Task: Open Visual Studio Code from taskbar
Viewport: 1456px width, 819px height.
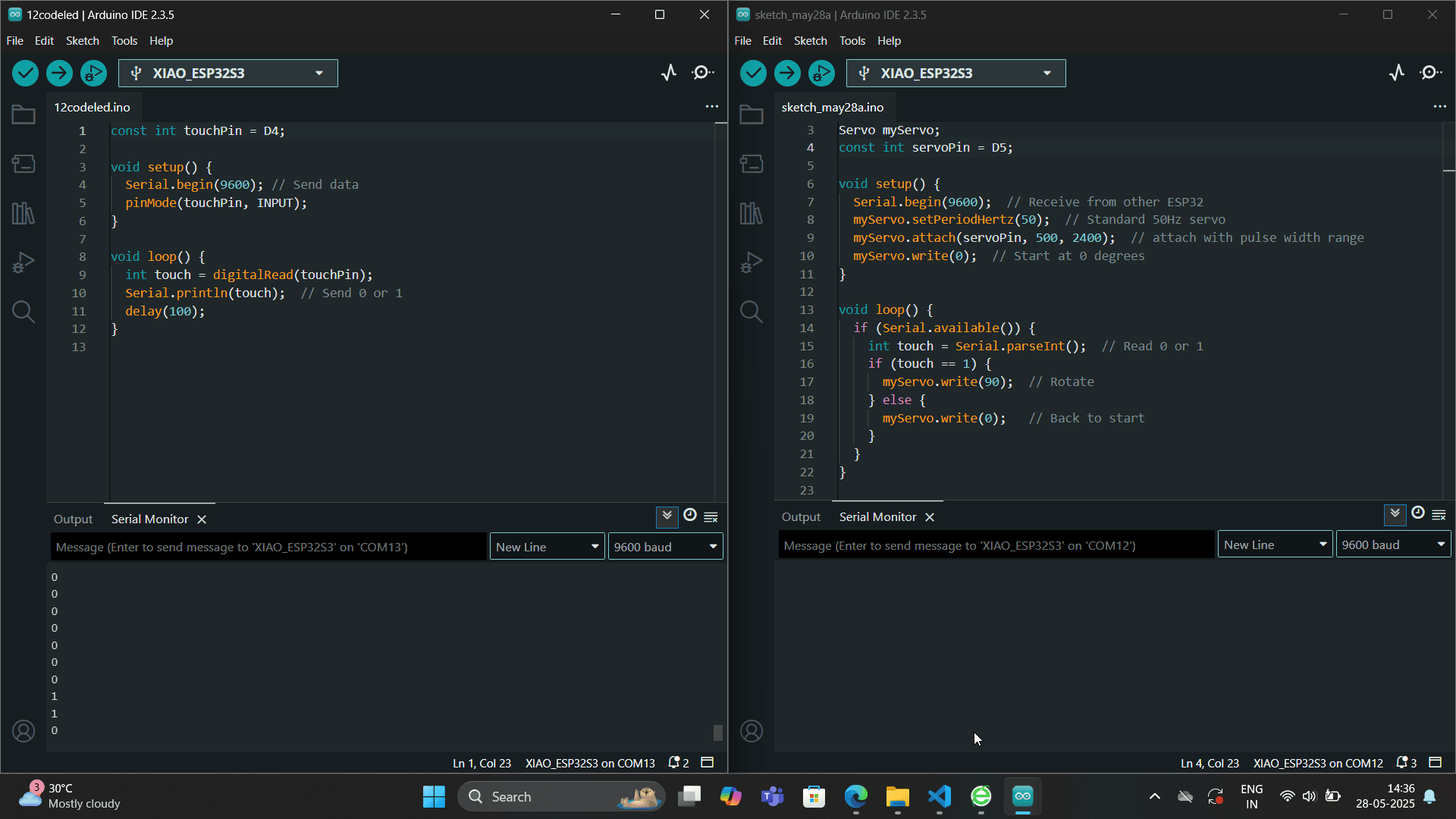Action: point(939,796)
